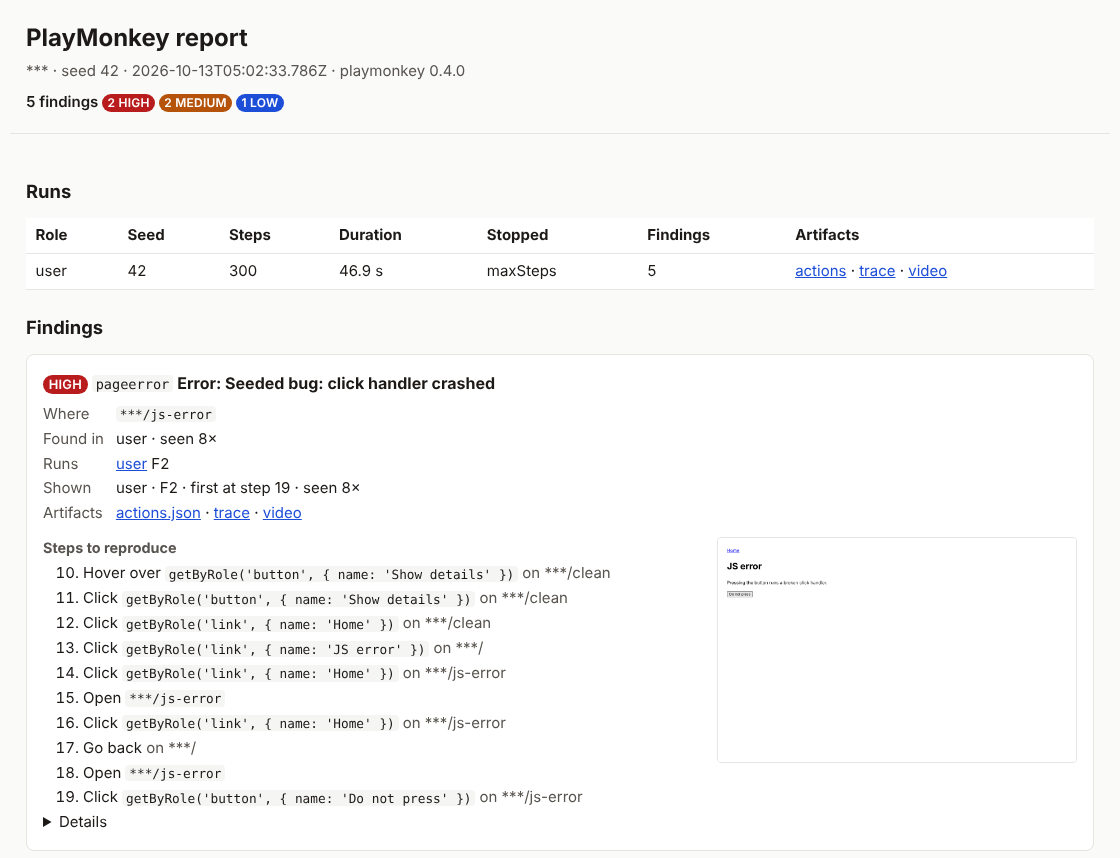Open the JS error screenshot thumbnail

(x=896, y=650)
